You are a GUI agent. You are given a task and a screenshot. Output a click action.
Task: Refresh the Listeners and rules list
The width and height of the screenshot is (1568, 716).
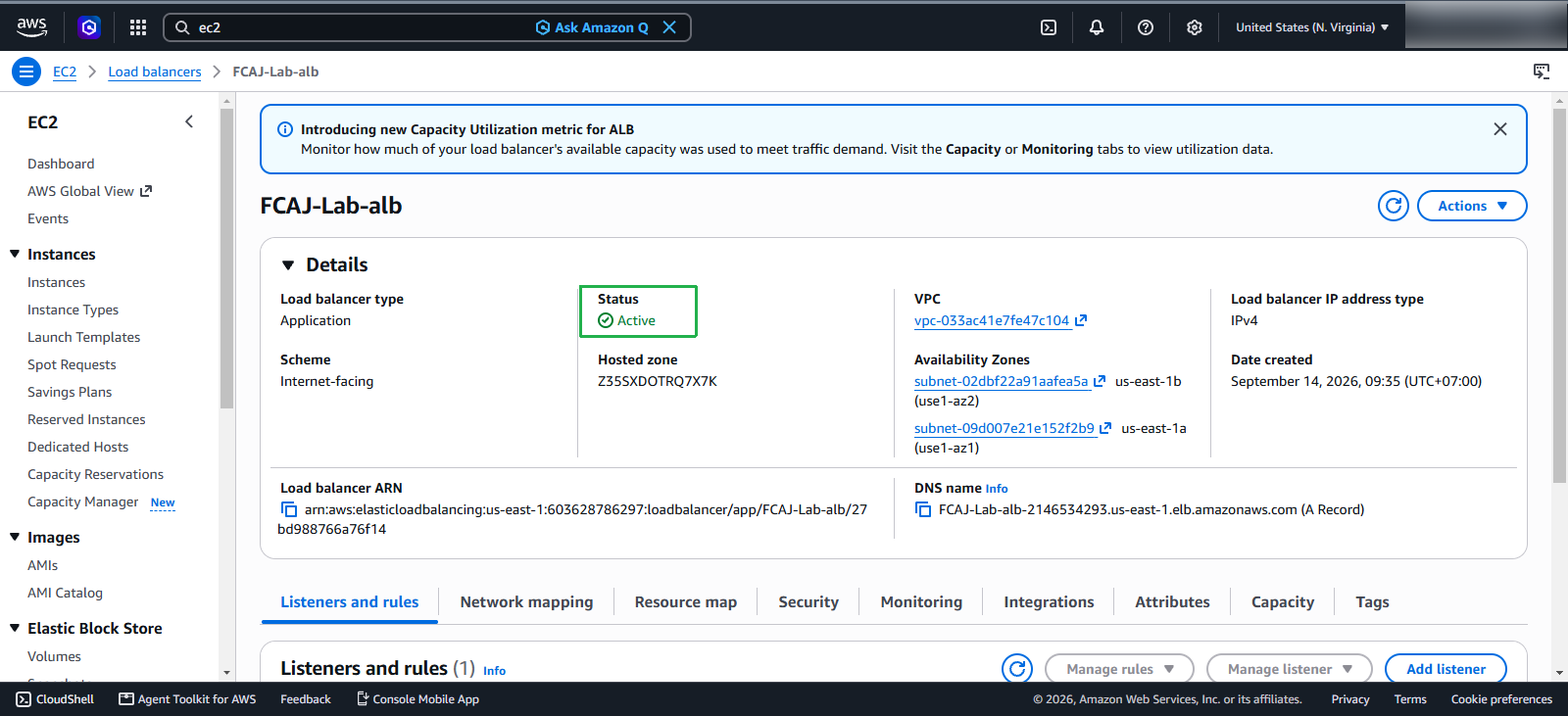coord(1017,669)
